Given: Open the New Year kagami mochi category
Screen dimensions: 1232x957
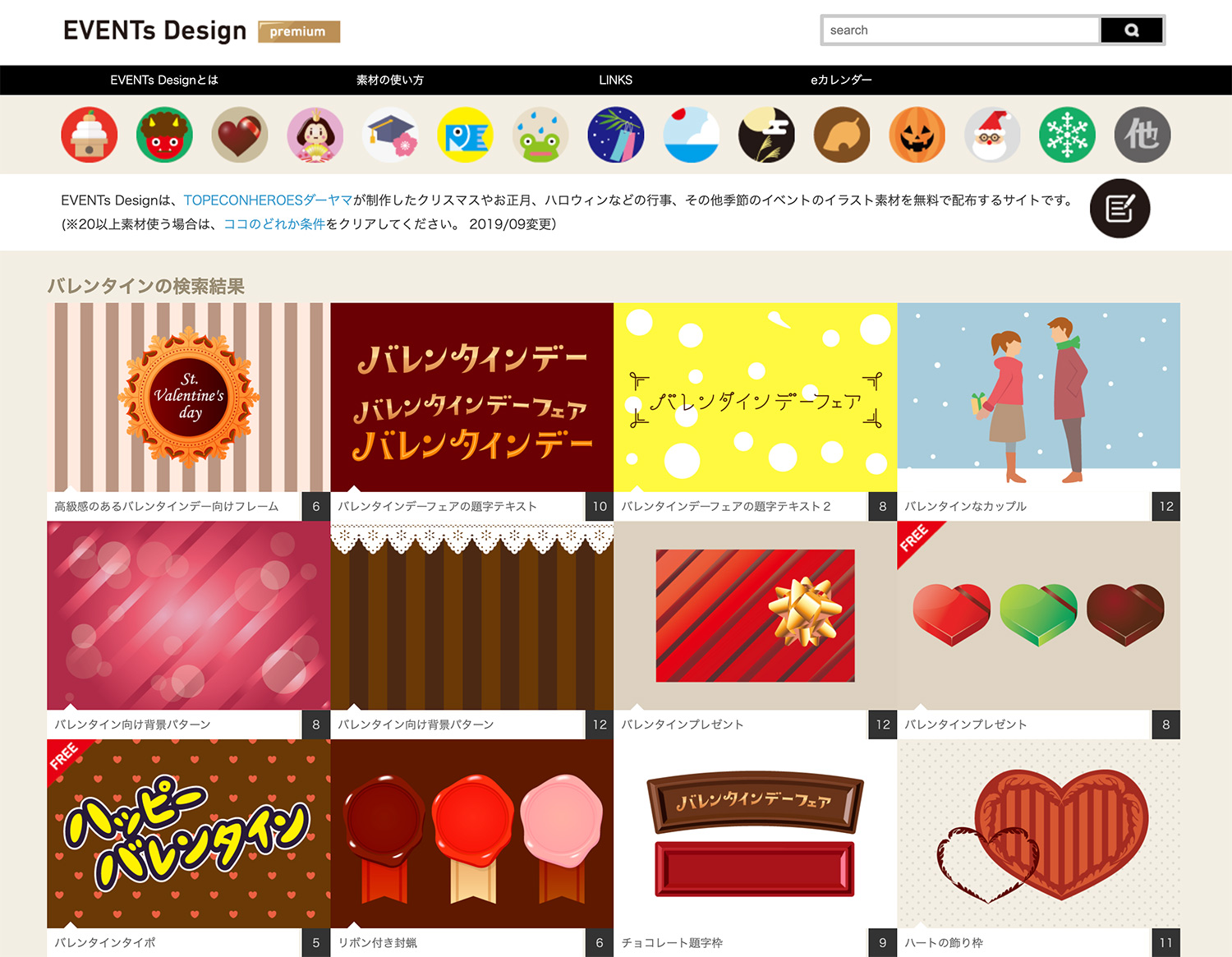Looking at the screenshot, I should 89,135.
